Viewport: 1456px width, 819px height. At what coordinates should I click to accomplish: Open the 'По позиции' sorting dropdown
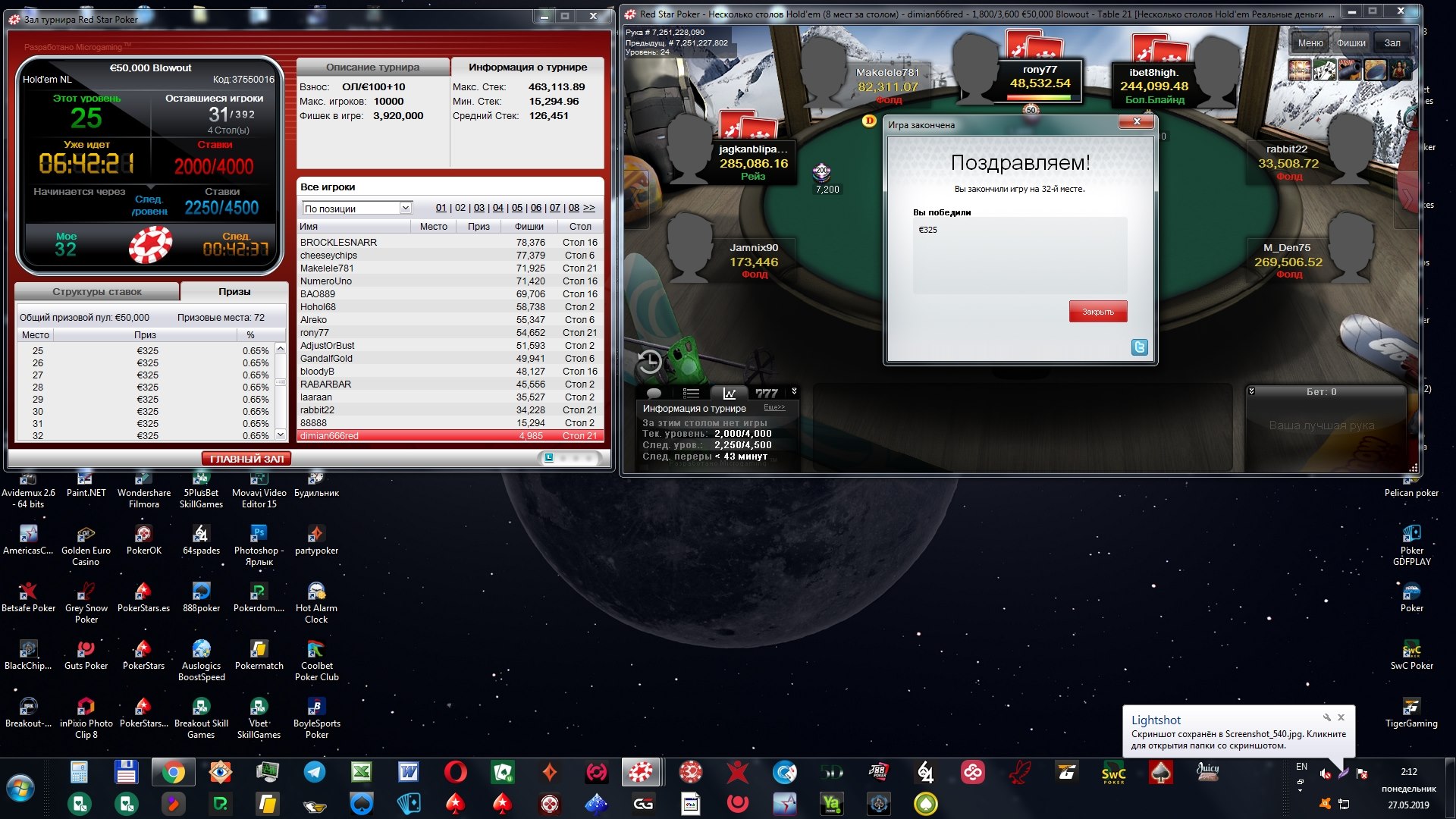click(x=356, y=209)
